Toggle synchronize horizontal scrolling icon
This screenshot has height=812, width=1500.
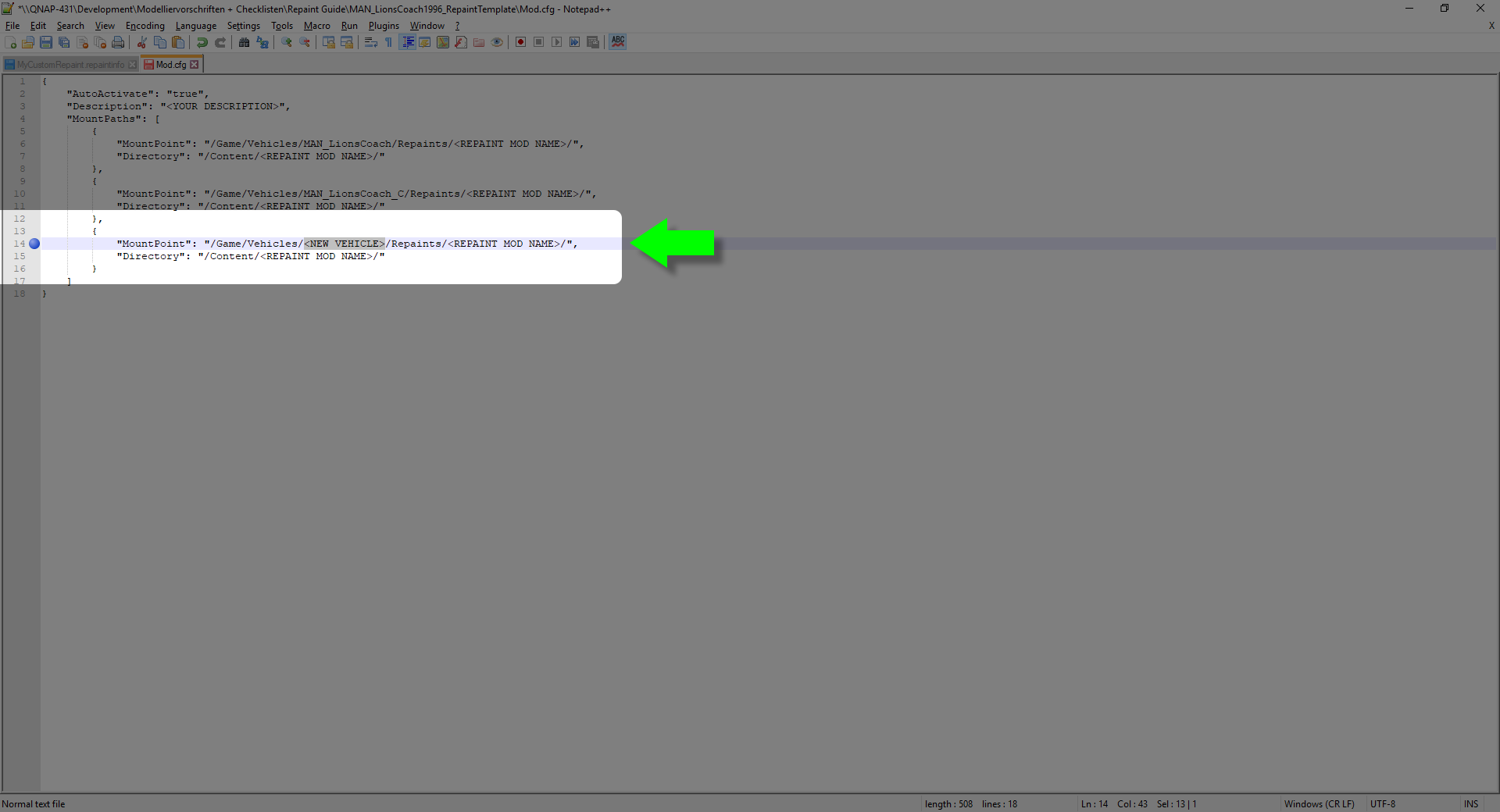click(x=347, y=42)
